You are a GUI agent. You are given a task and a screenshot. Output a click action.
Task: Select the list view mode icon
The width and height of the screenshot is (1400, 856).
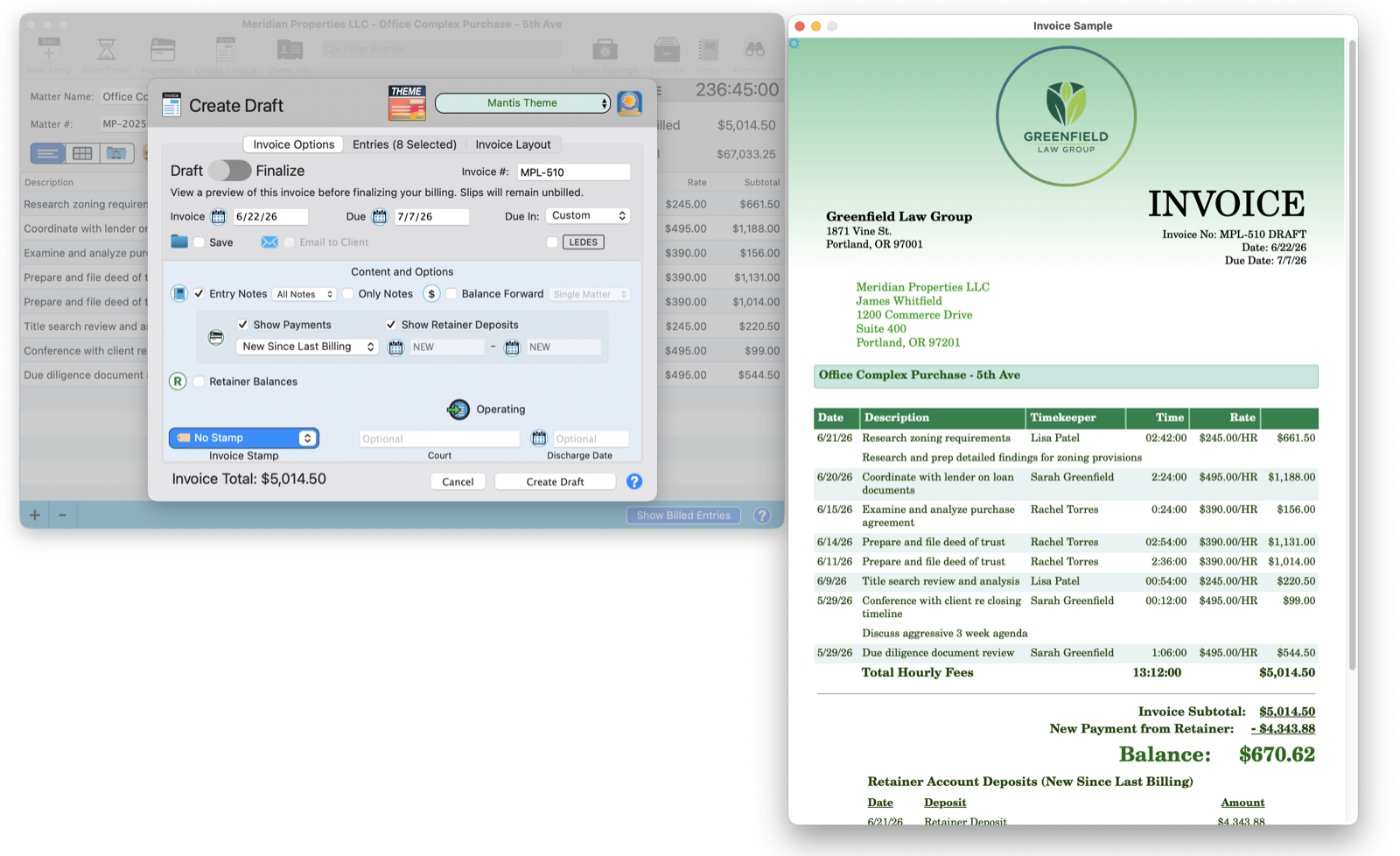point(47,153)
